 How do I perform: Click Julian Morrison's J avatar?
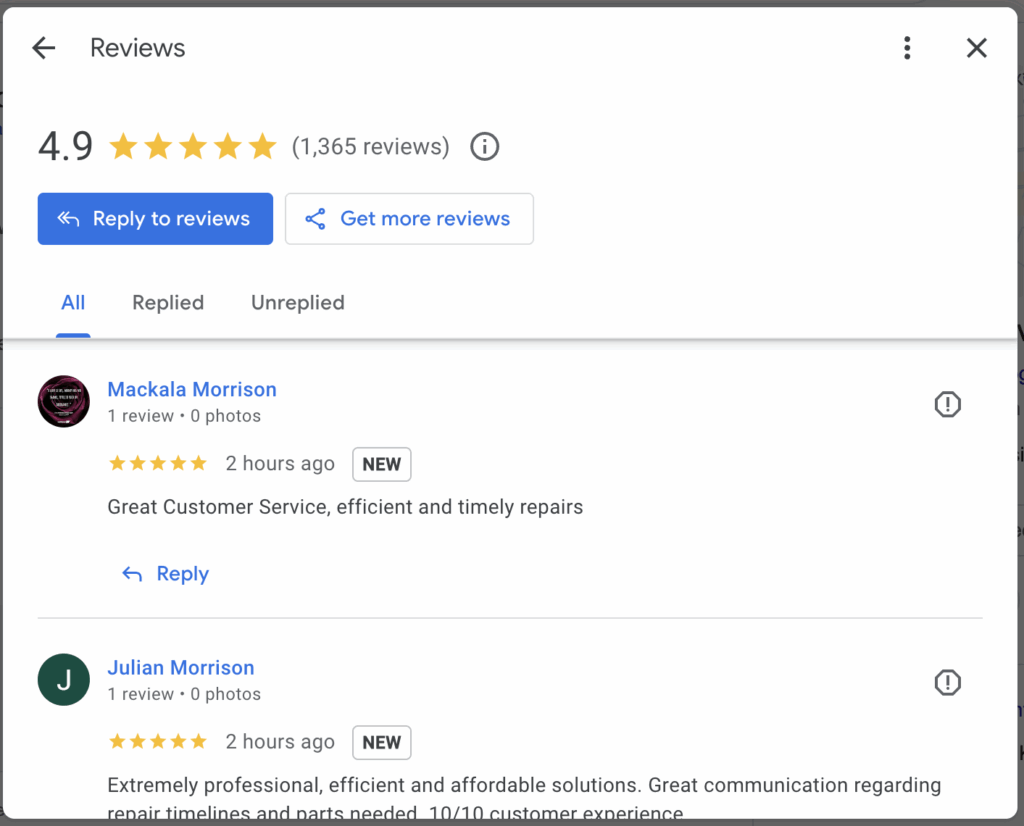(64, 680)
